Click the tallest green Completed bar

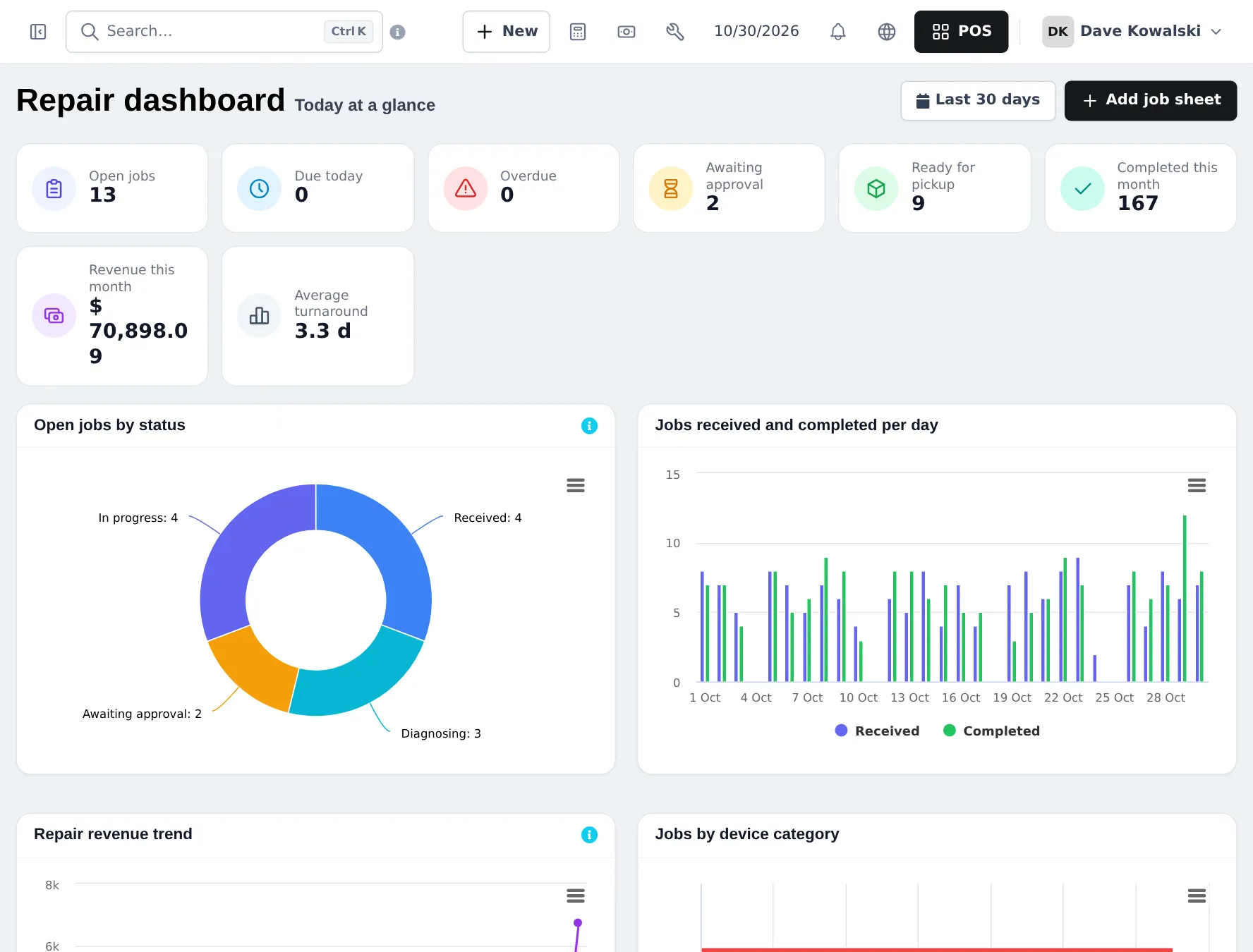(x=1185, y=599)
